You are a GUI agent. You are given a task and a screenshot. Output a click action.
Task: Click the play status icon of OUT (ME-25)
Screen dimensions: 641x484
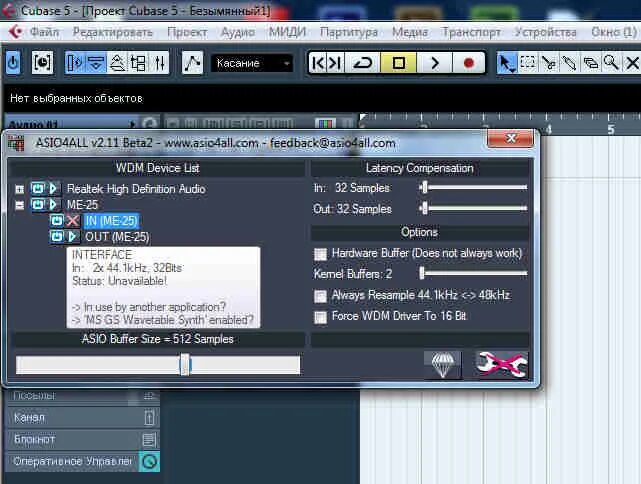coord(72,236)
